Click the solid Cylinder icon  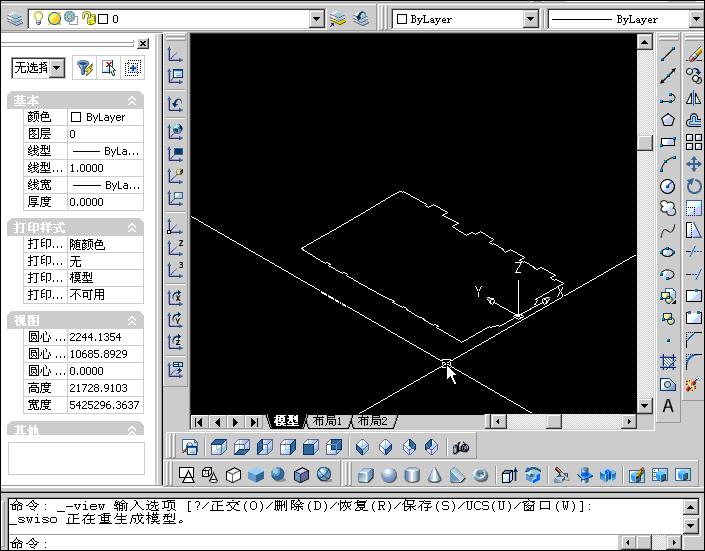pos(412,475)
